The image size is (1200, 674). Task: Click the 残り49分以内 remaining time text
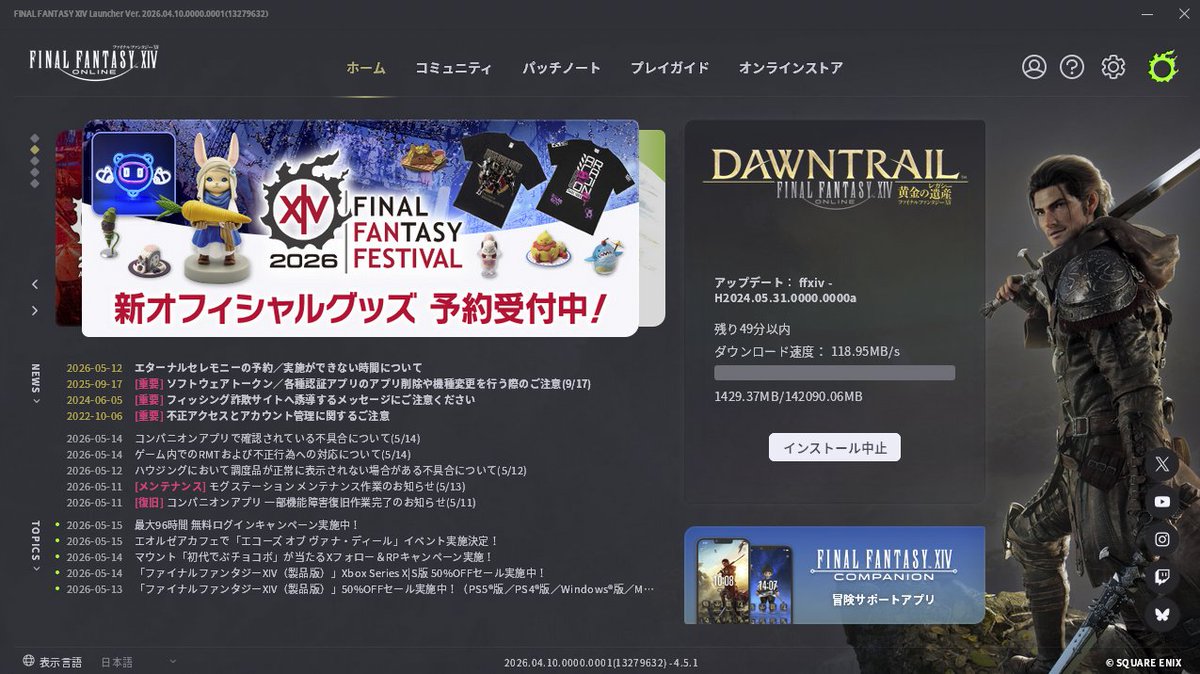[x=752, y=328]
